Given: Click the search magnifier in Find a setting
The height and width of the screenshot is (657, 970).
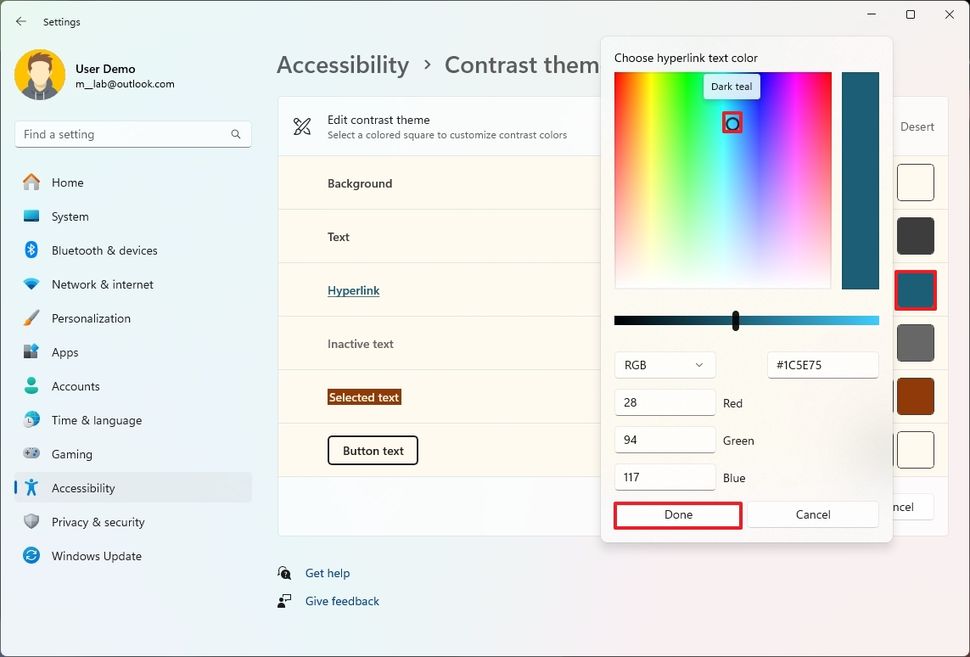Looking at the screenshot, I should pyautogui.click(x=235, y=133).
